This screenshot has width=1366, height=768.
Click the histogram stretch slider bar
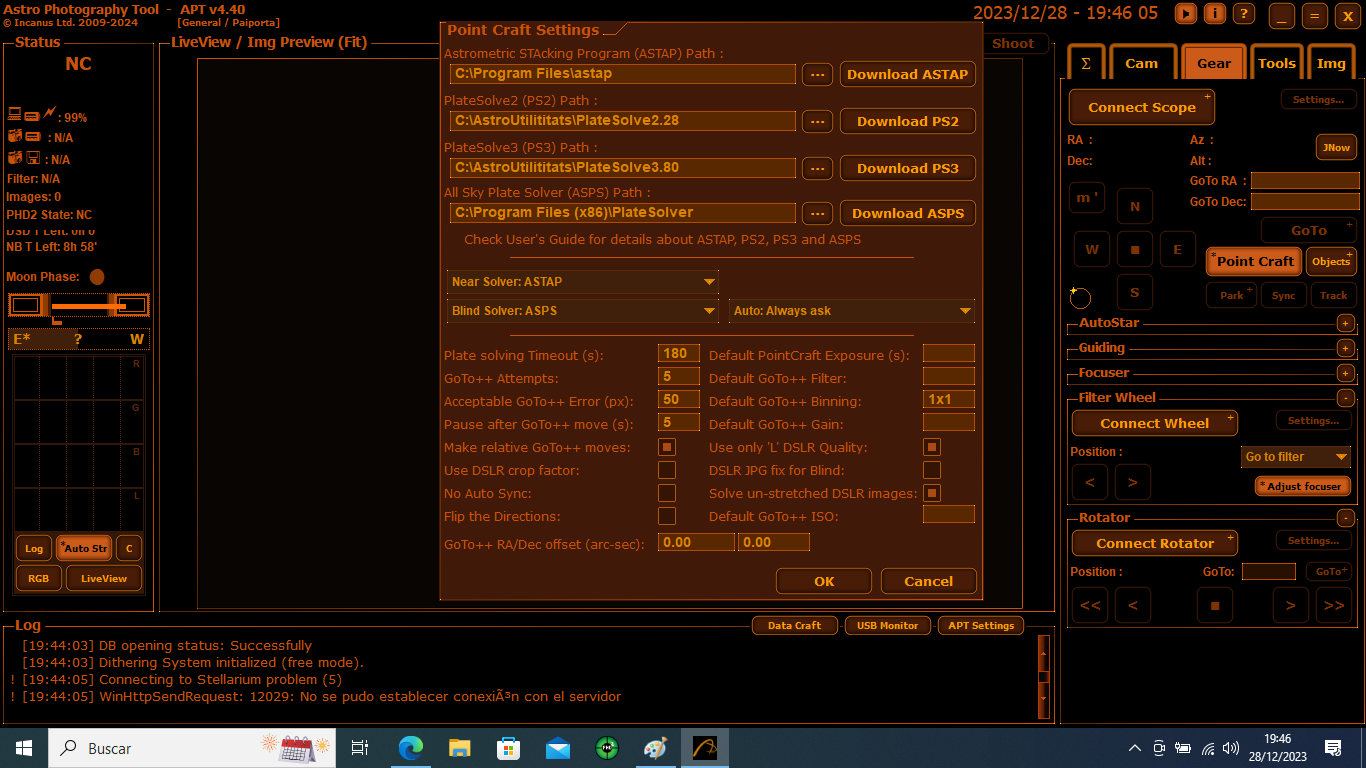pos(79,305)
